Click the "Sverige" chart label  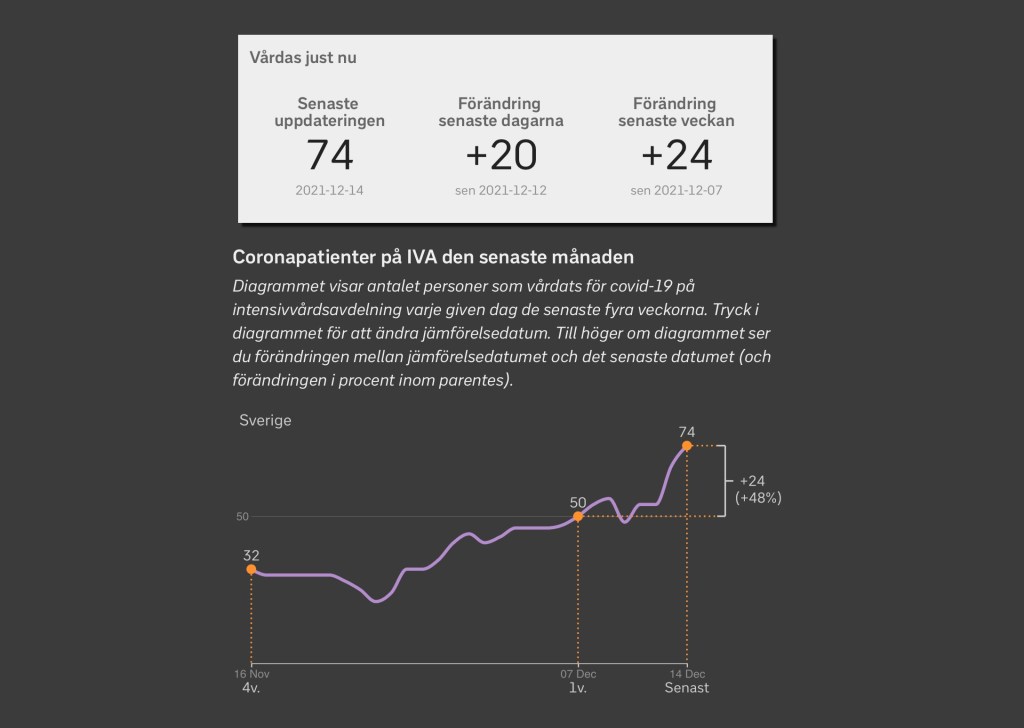click(265, 420)
